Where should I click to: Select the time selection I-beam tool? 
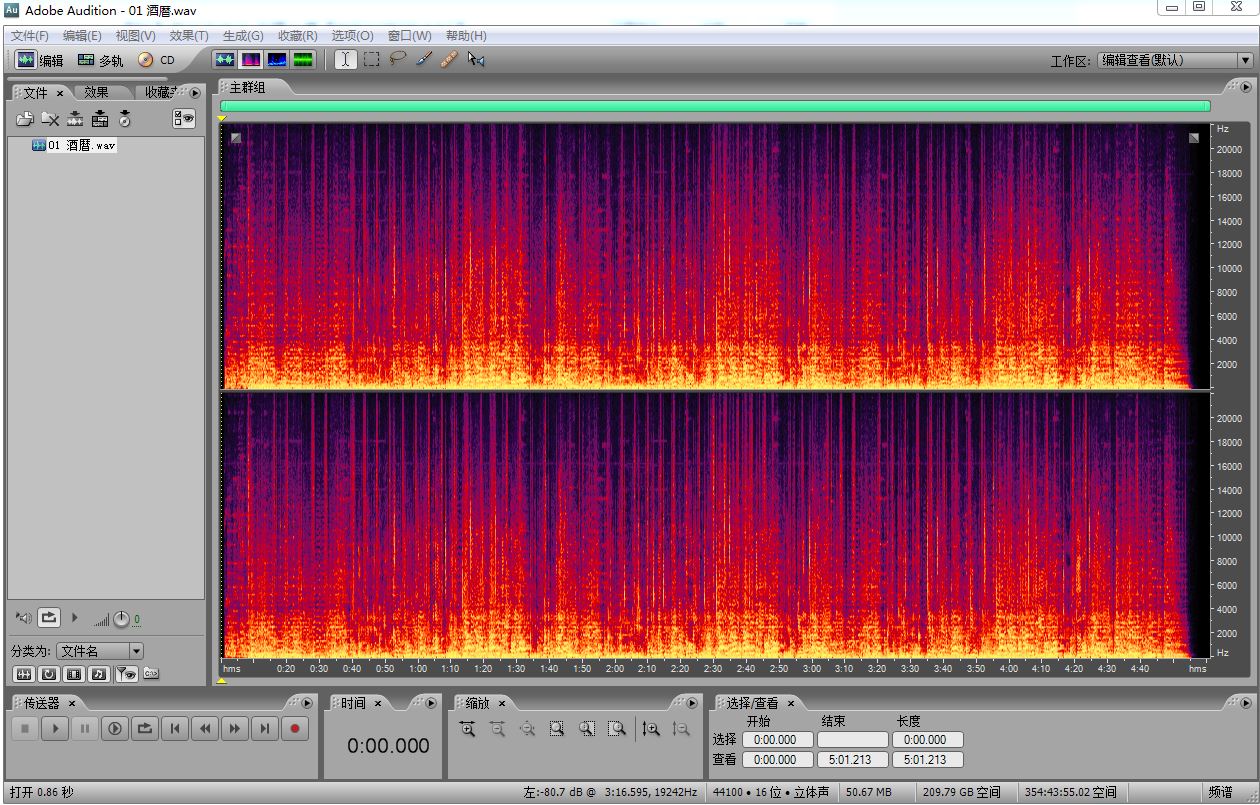click(x=345, y=60)
